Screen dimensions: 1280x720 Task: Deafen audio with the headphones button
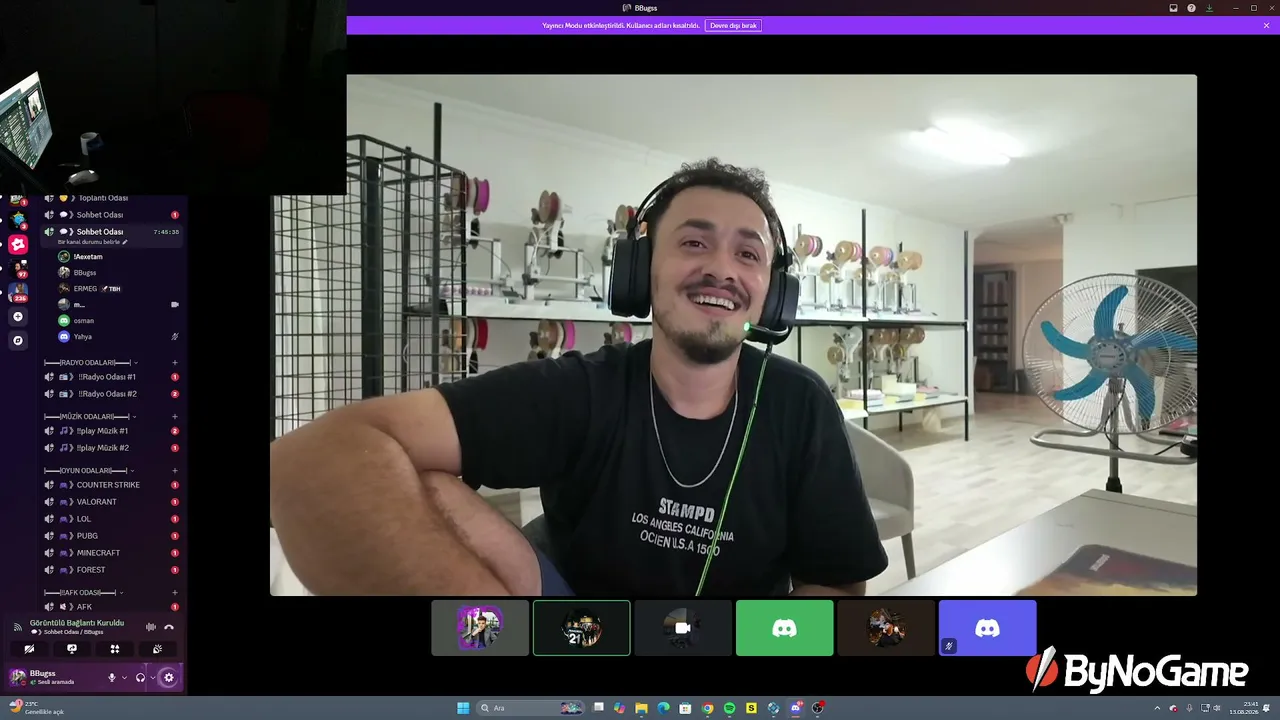[x=140, y=677]
